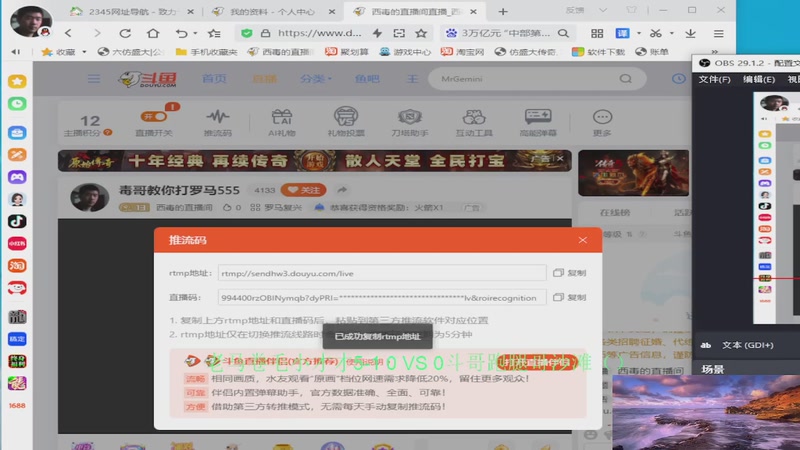Go to browser home page icon
800x450 pixels.
pos(153,33)
